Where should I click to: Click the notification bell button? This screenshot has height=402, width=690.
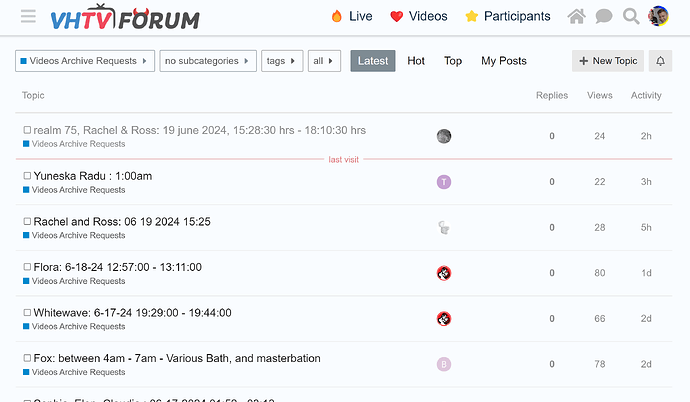coord(660,61)
